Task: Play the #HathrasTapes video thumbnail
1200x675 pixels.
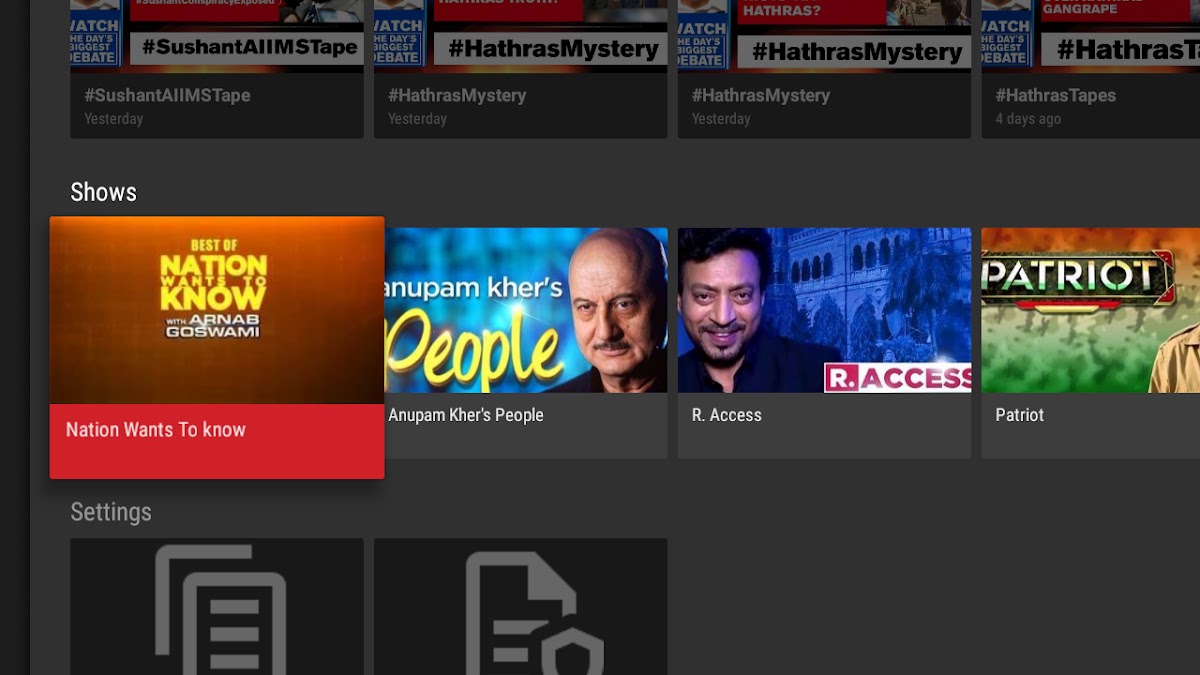Action: pos(1090,35)
